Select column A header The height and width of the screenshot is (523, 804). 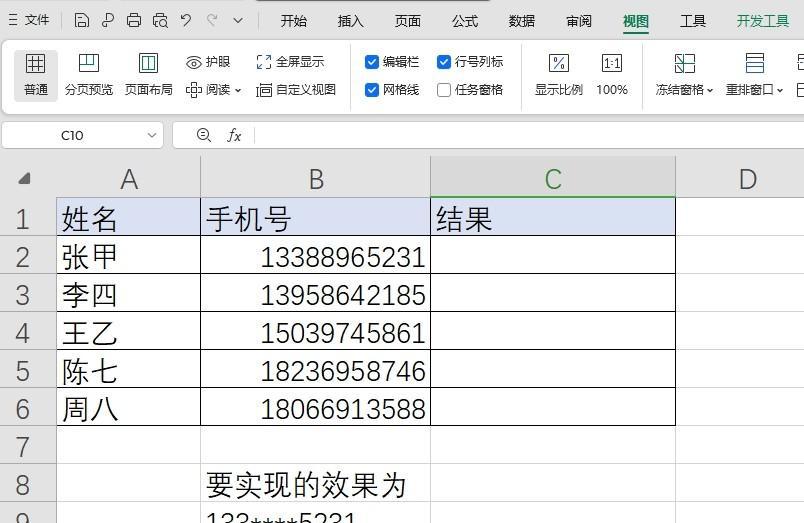tap(129, 178)
